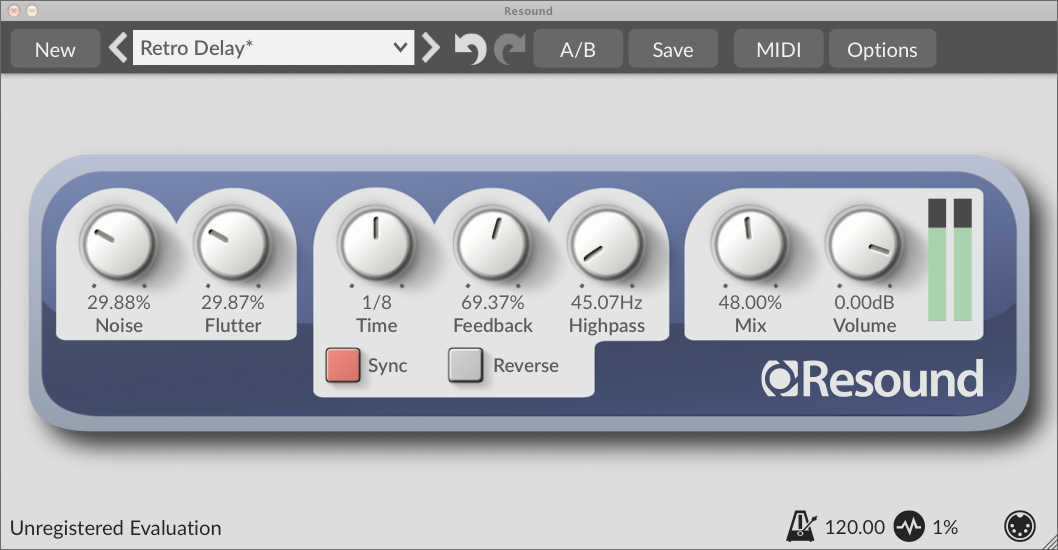Click the 45.07Hz Highpass value

pos(607,302)
